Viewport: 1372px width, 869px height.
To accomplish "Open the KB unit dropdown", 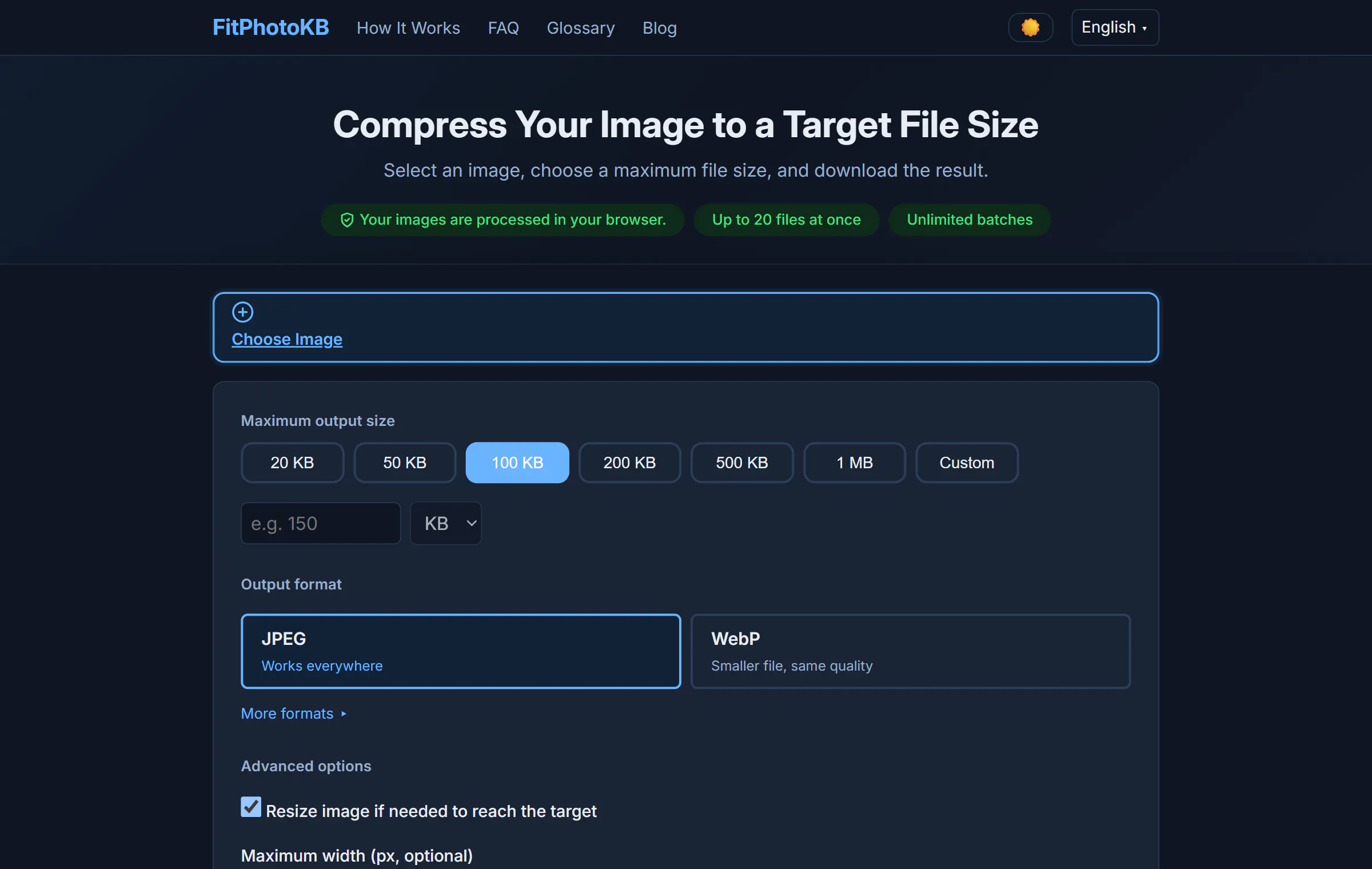I will tap(445, 523).
